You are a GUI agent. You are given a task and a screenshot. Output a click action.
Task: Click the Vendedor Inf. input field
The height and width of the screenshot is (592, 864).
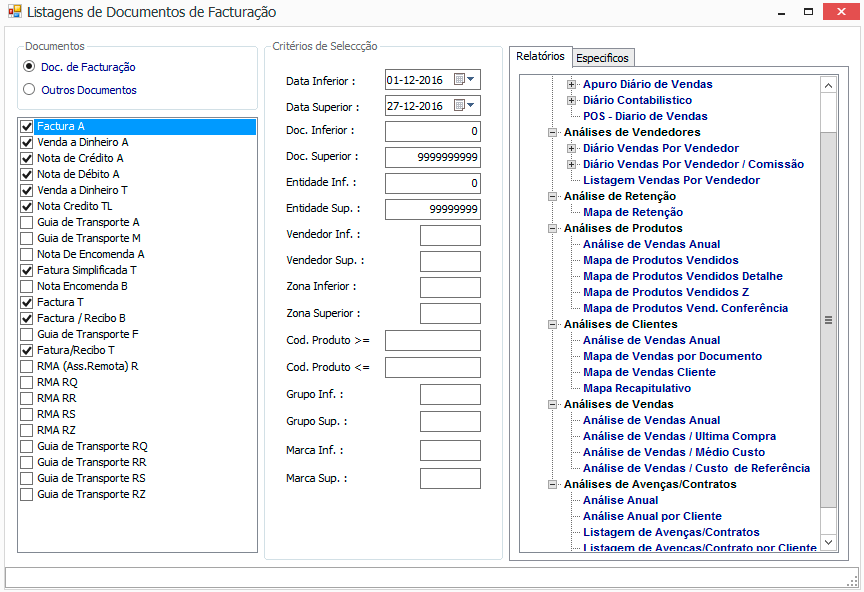coord(450,235)
